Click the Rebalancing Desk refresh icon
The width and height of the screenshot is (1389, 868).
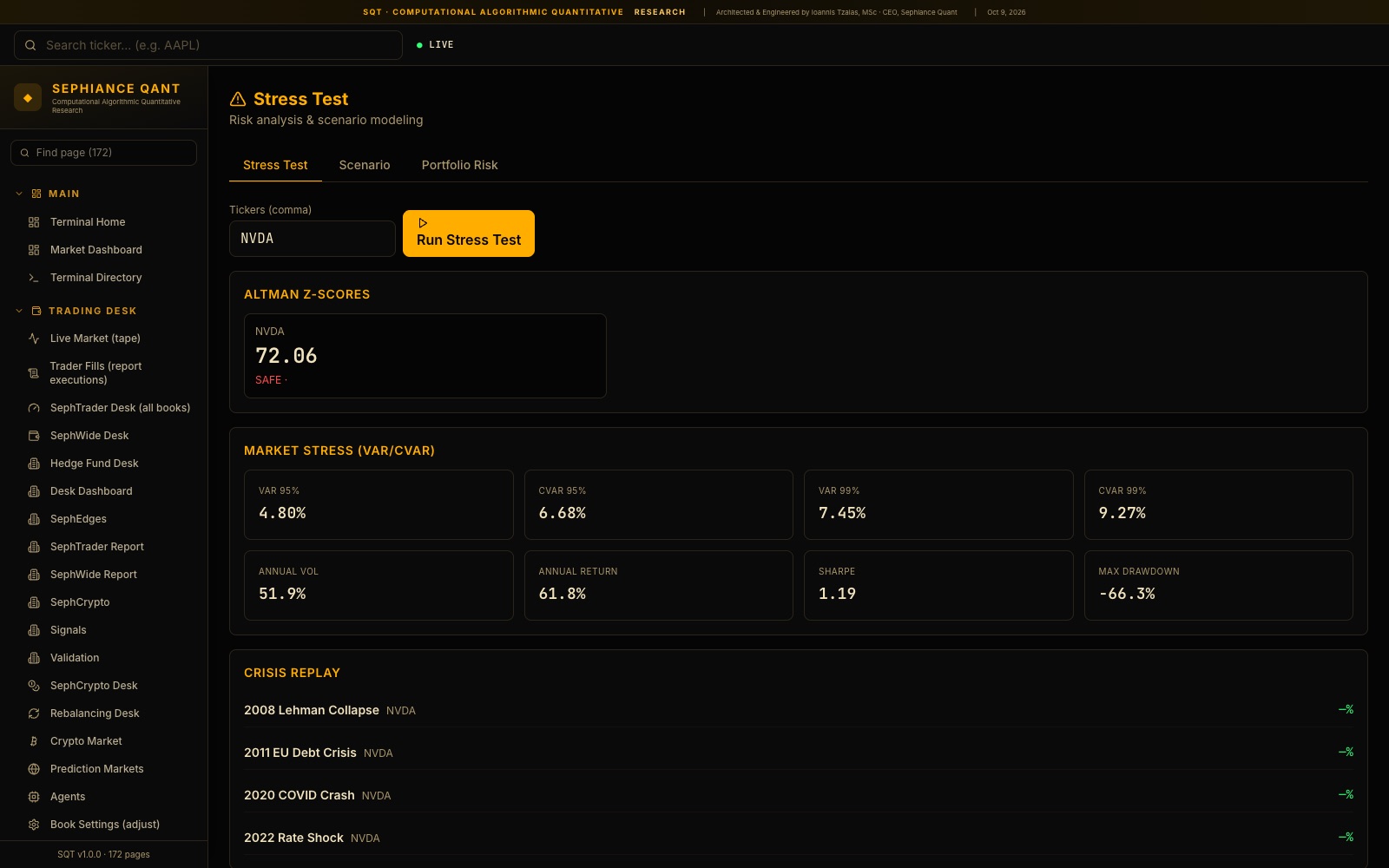click(34, 713)
